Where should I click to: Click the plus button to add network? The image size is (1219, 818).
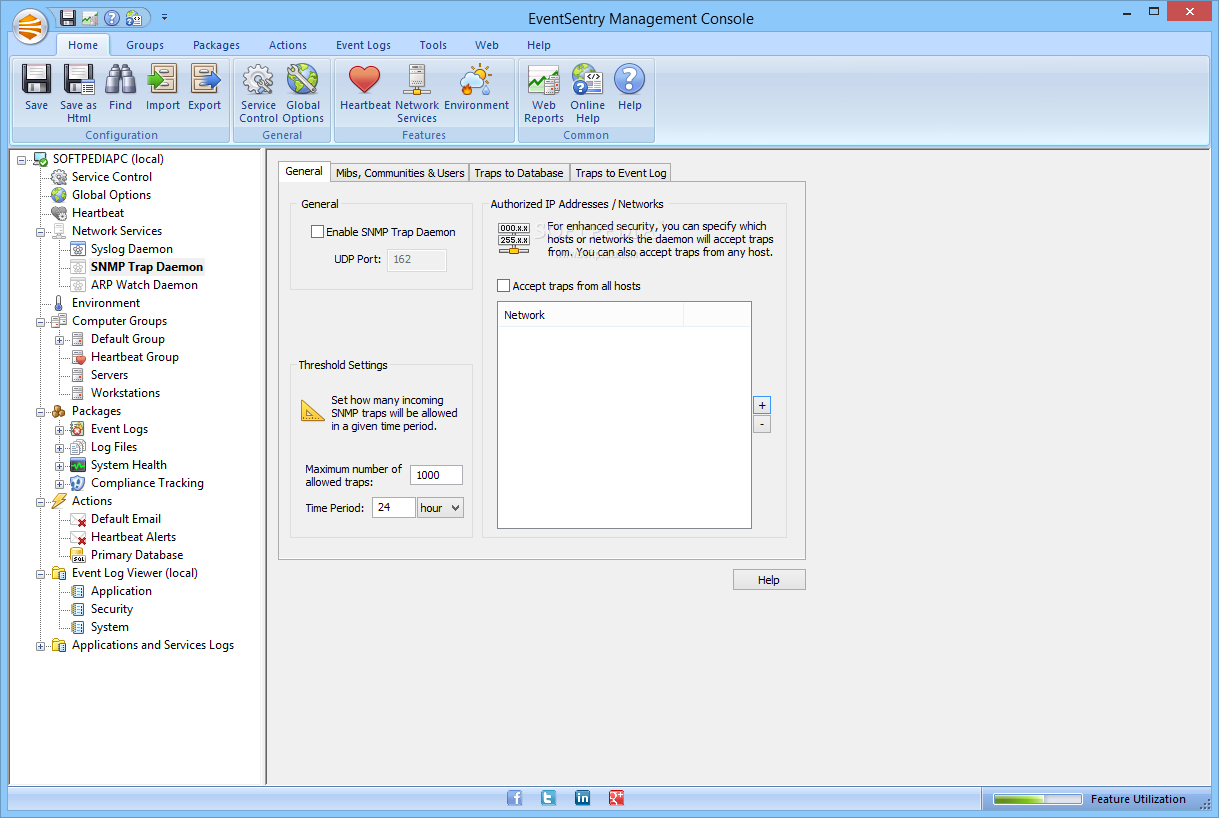pyautogui.click(x=762, y=405)
